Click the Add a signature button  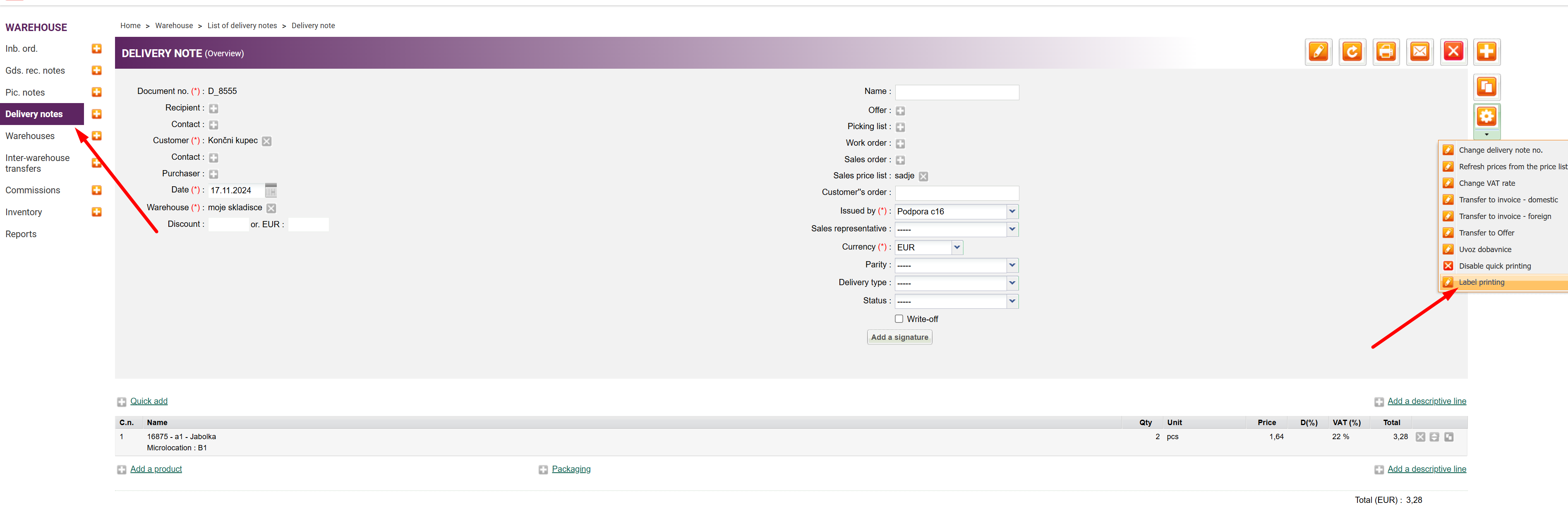[x=899, y=337]
